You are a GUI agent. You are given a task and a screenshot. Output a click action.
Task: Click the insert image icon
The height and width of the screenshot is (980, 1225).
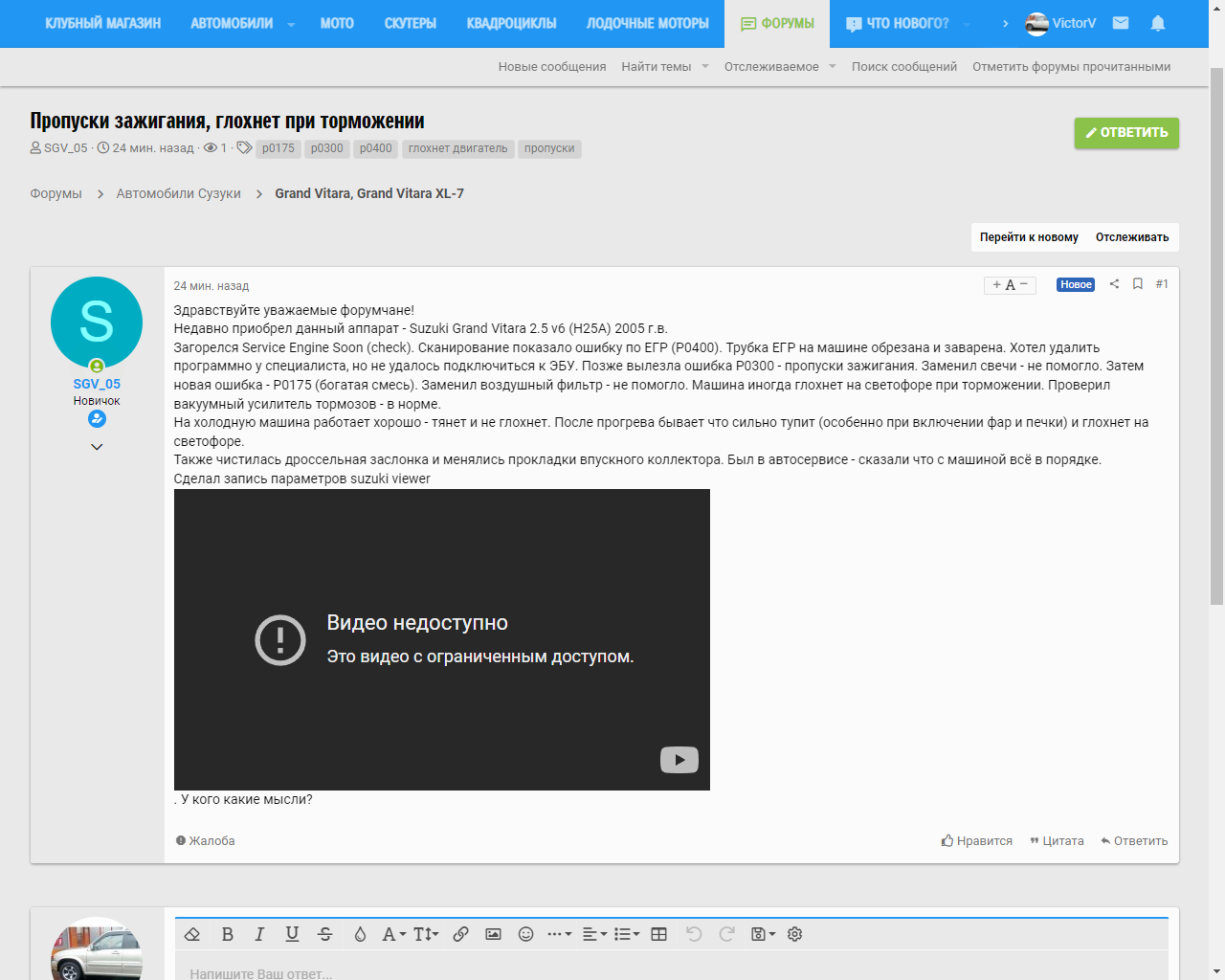(x=493, y=934)
